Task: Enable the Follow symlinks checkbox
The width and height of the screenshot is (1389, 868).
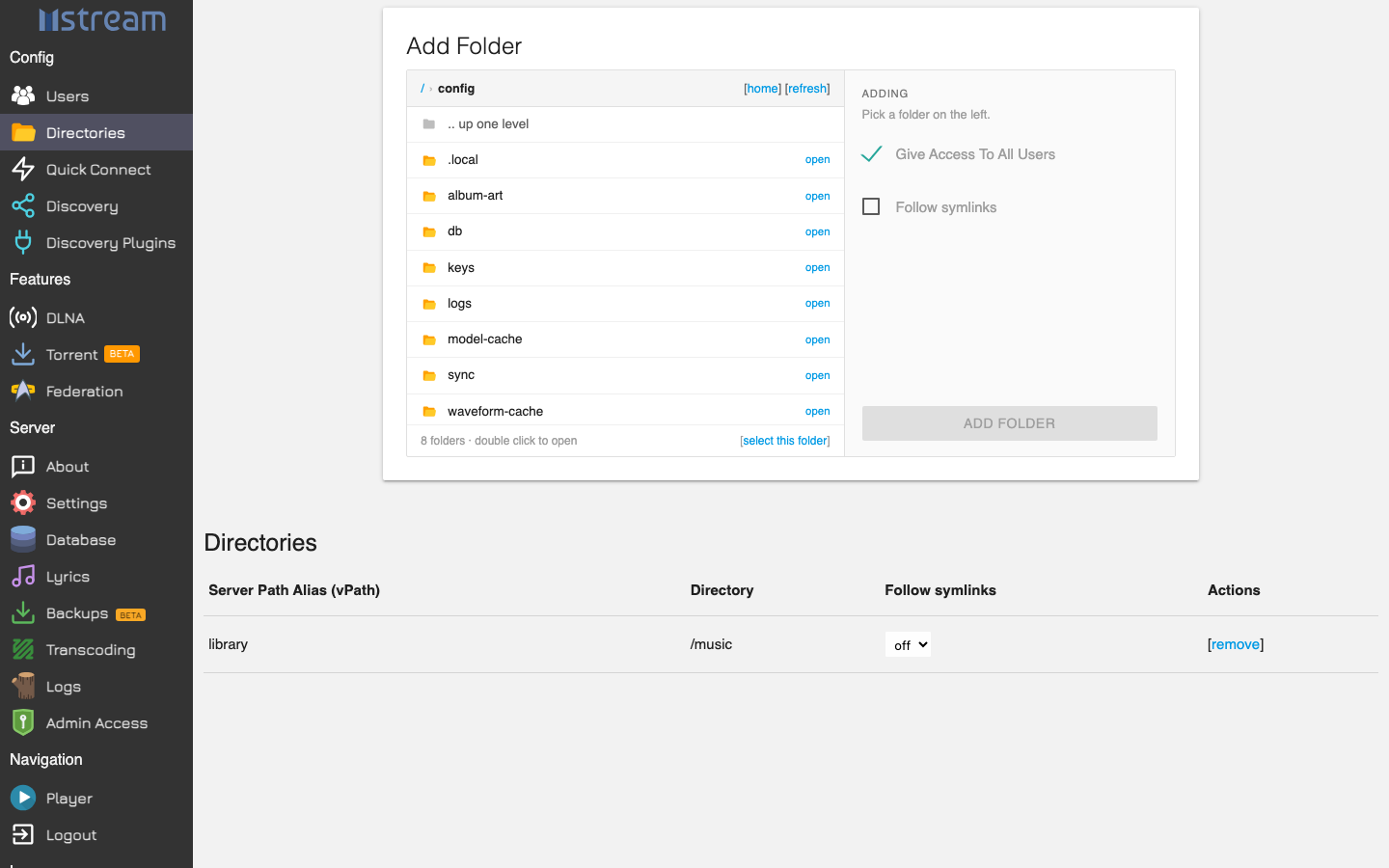Action: click(x=871, y=206)
